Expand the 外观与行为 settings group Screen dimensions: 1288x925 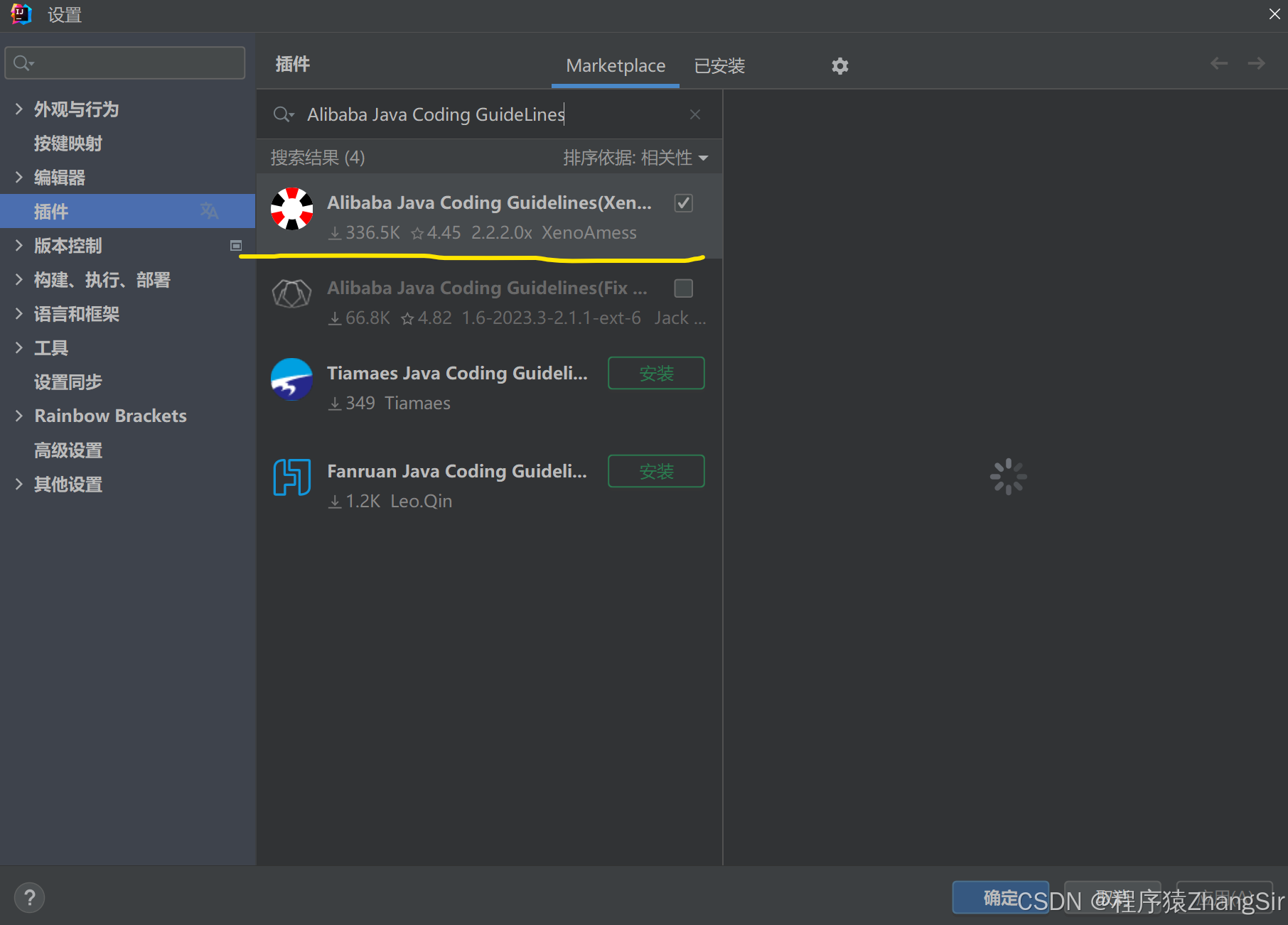(x=18, y=109)
